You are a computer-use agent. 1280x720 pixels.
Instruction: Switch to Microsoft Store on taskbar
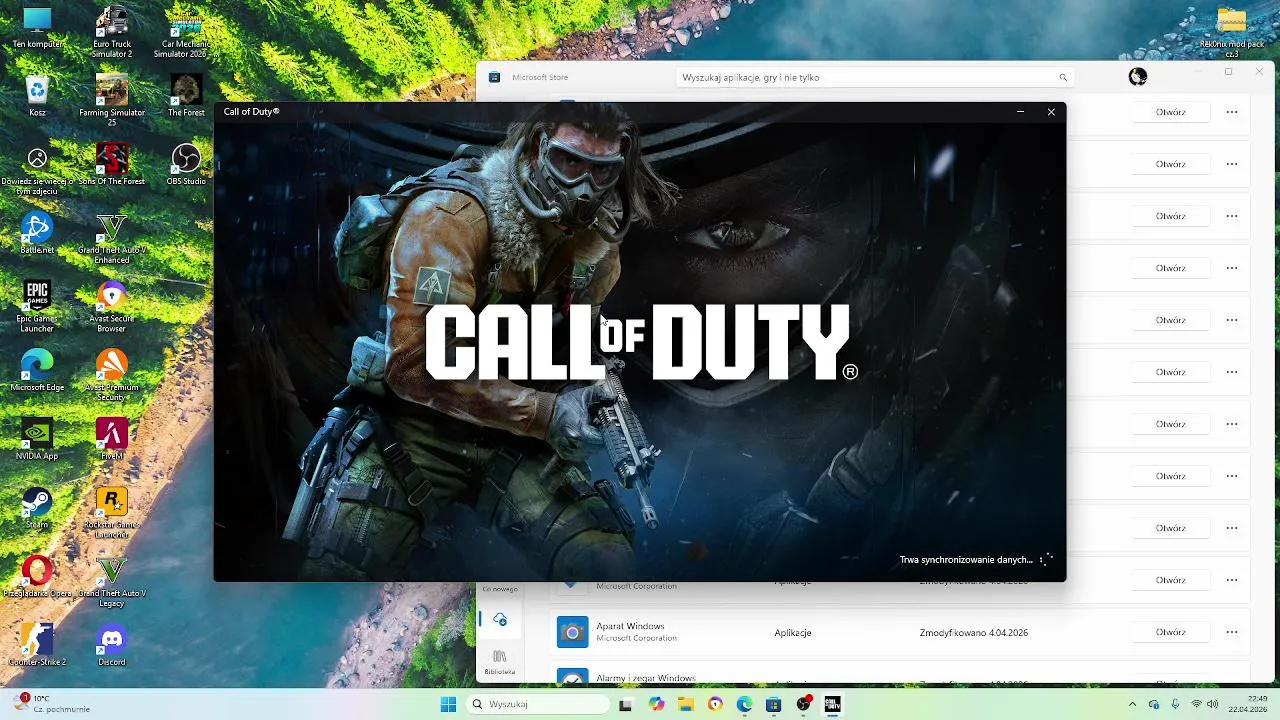coord(773,704)
